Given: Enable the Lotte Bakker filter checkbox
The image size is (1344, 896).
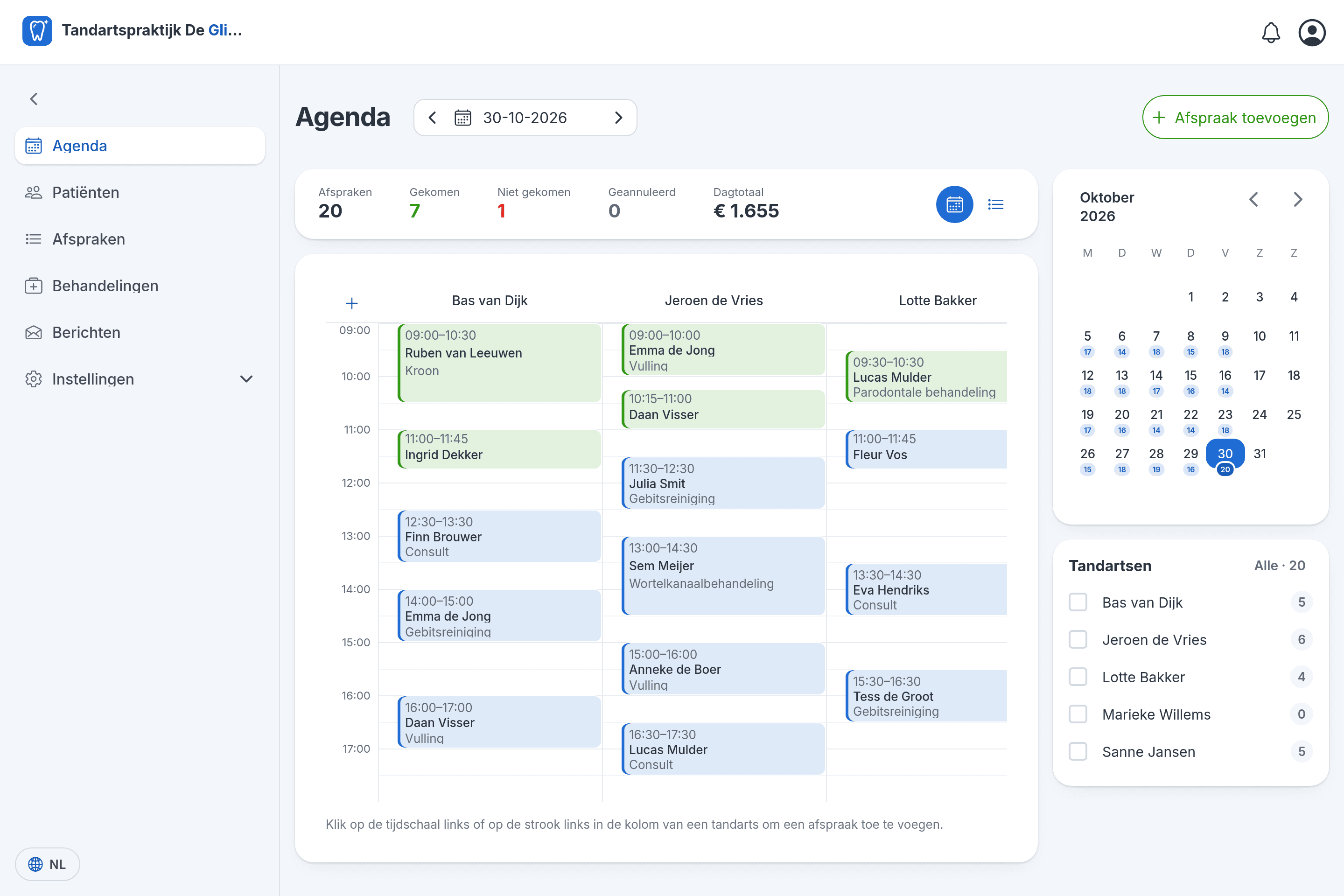Looking at the screenshot, I should pos(1078,677).
